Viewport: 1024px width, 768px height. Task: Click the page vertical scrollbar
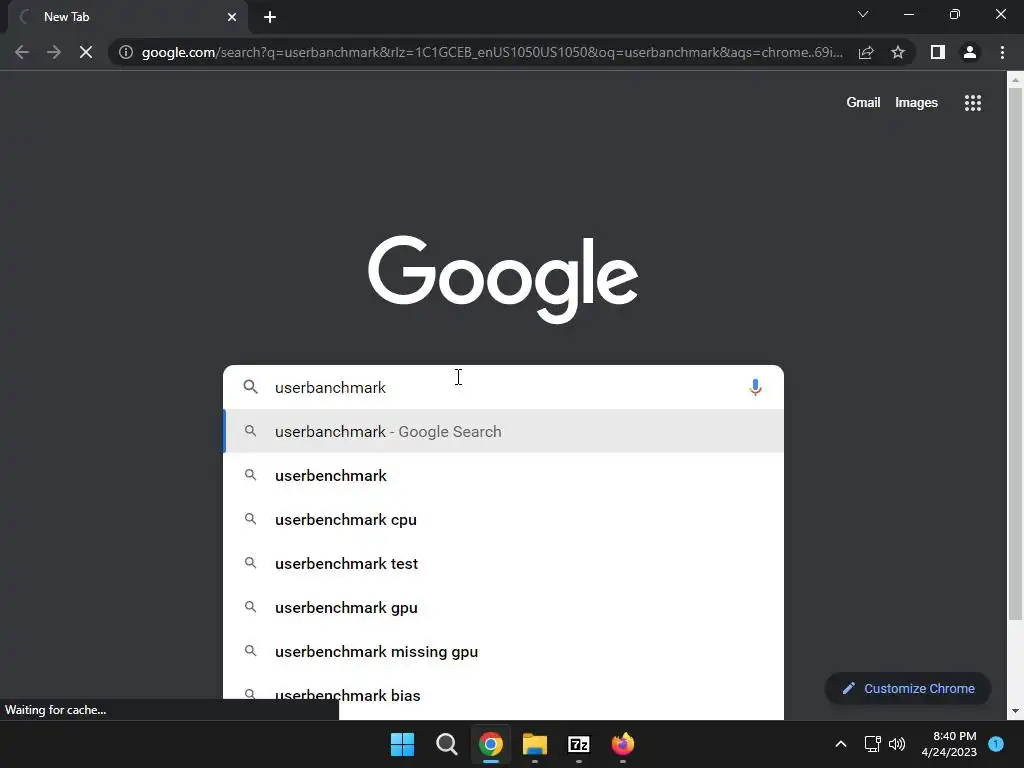(x=1015, y=353)
